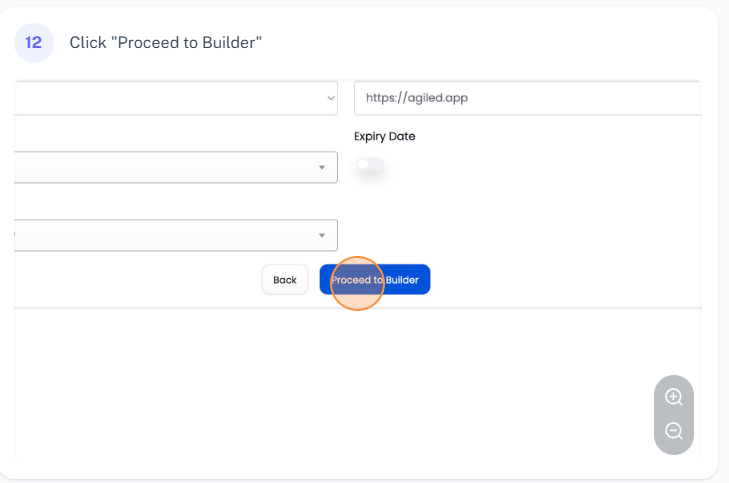This screenshot has height=483, width=729.
Task: Click the small arrow of the middle dropdown
Action: [x=322, y=167]
